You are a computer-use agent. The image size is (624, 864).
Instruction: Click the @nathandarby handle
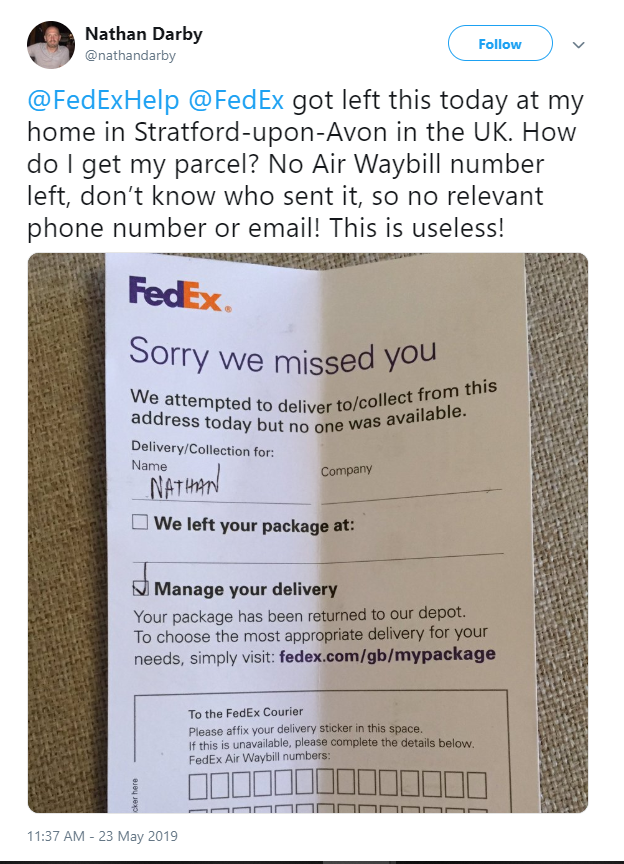coord(127,57)
